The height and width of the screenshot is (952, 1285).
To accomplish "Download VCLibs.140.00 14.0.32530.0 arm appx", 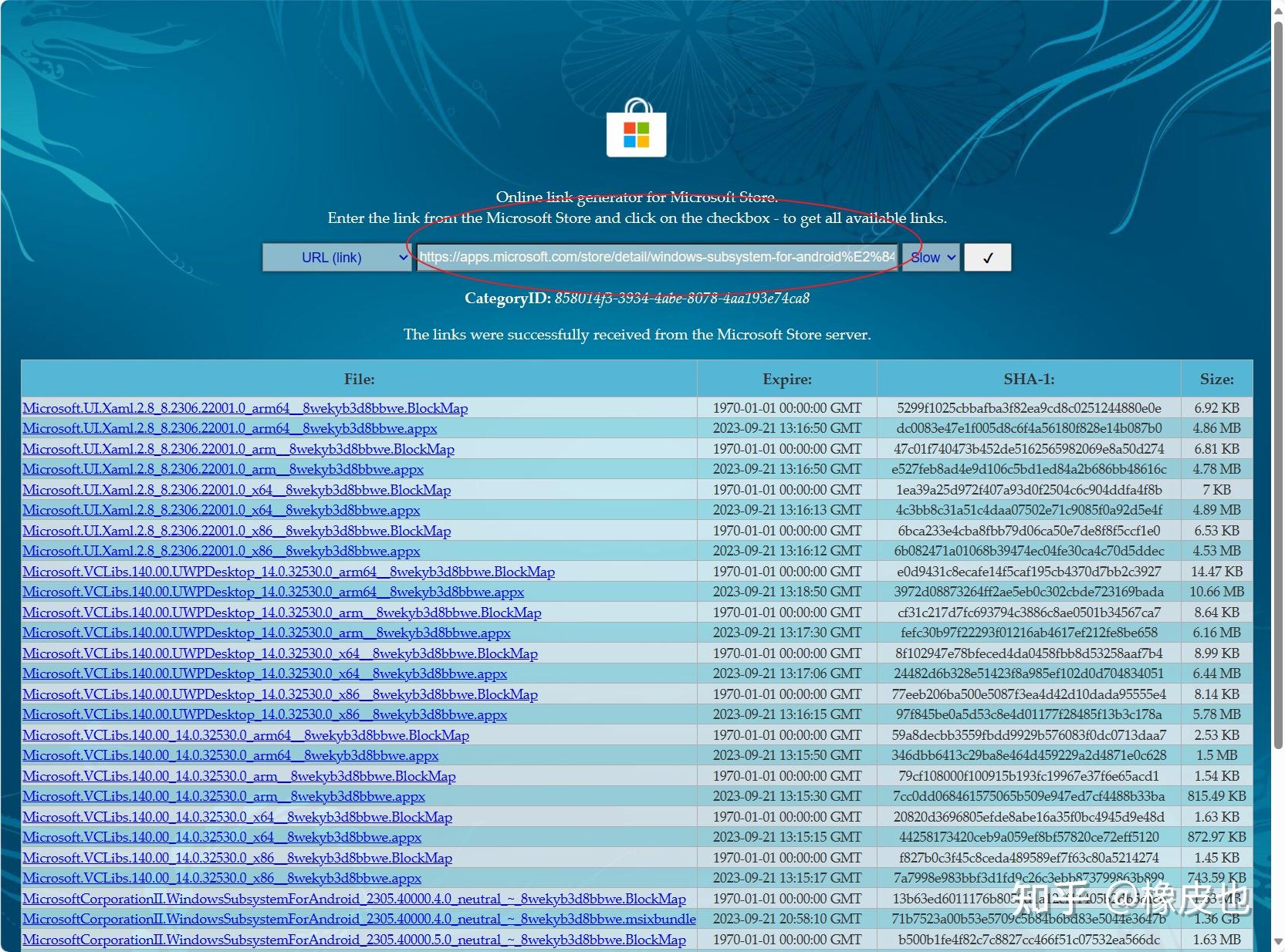I will click(x=224, y=796).
